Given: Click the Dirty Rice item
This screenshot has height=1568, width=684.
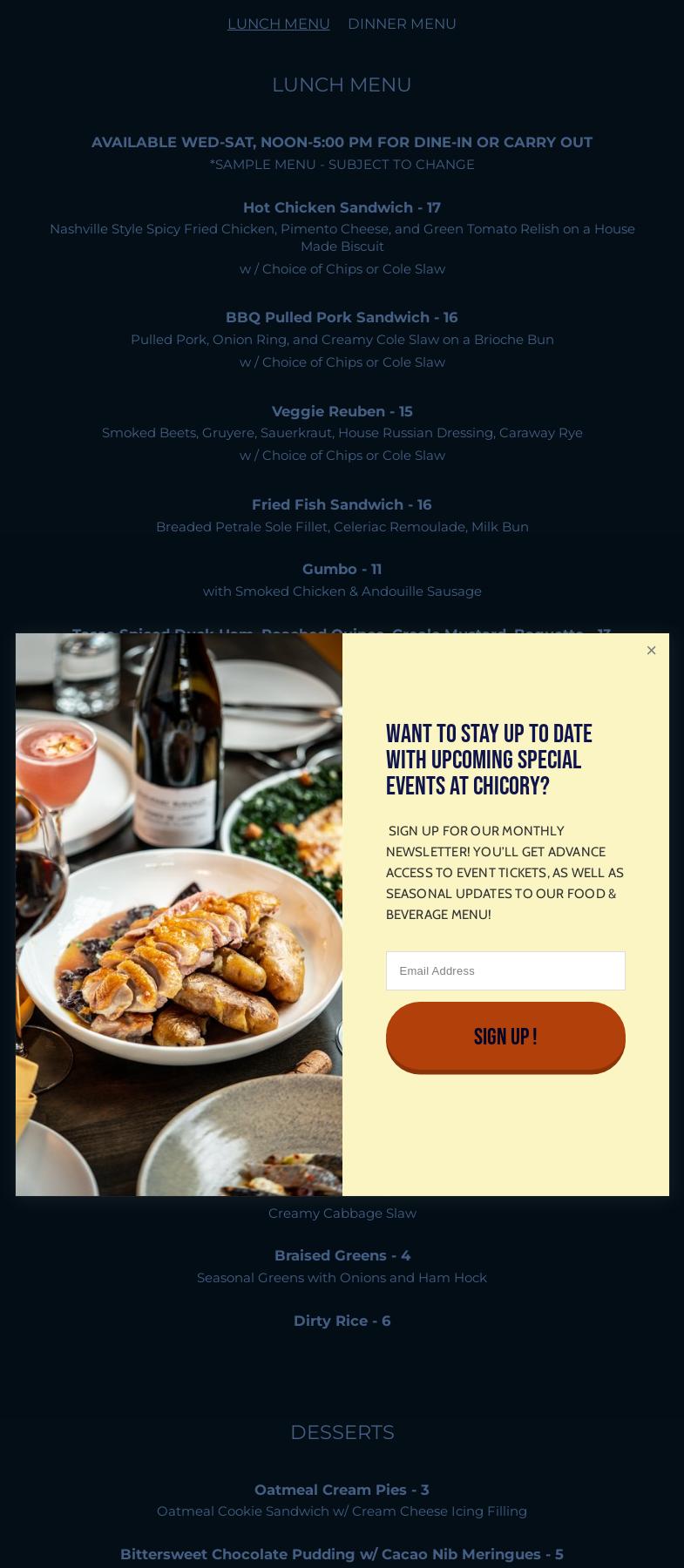Looking at the screenshot, I should [x=342, y=1321].
